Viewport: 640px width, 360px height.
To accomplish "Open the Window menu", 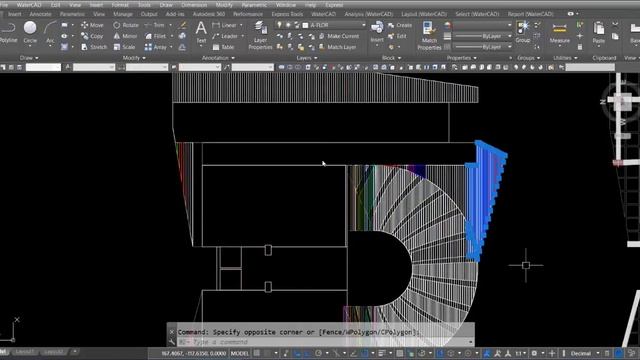I will [x=286, y=5].
